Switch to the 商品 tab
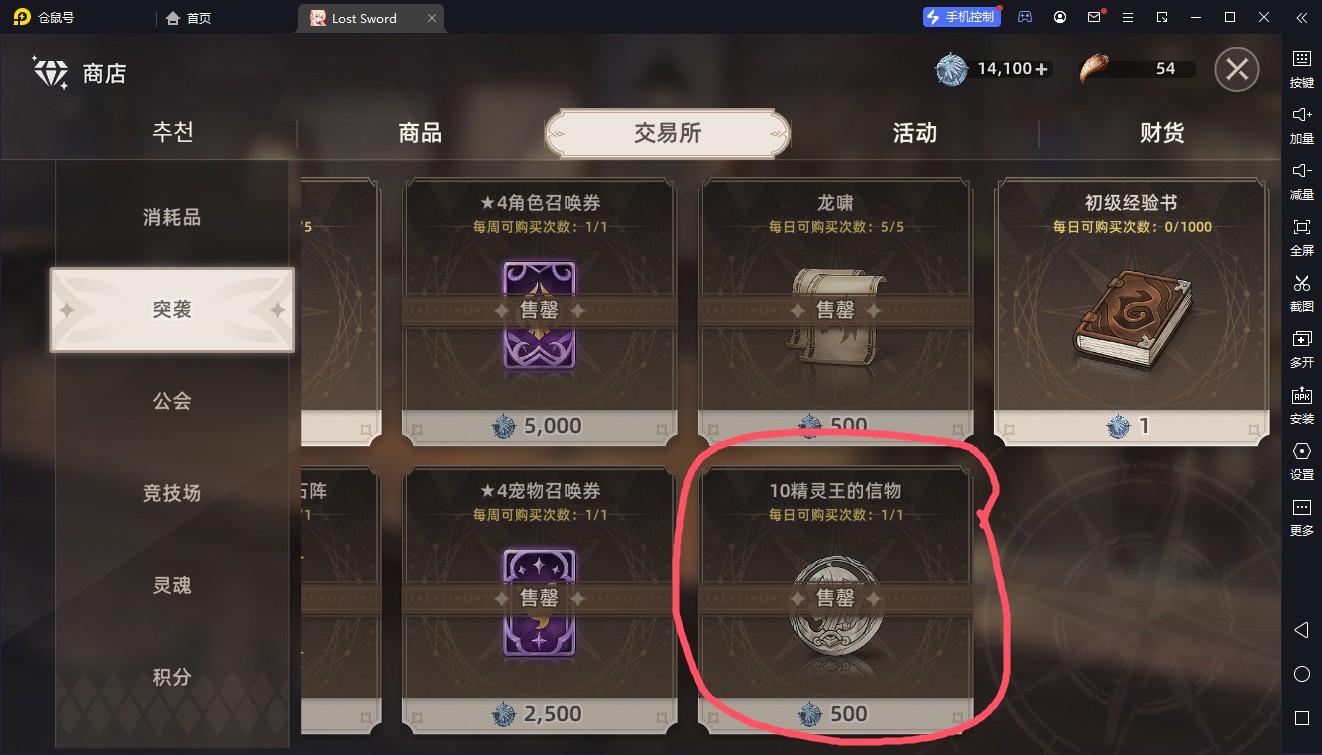The height and width of the screenshot is (755, 1322). 420,133
